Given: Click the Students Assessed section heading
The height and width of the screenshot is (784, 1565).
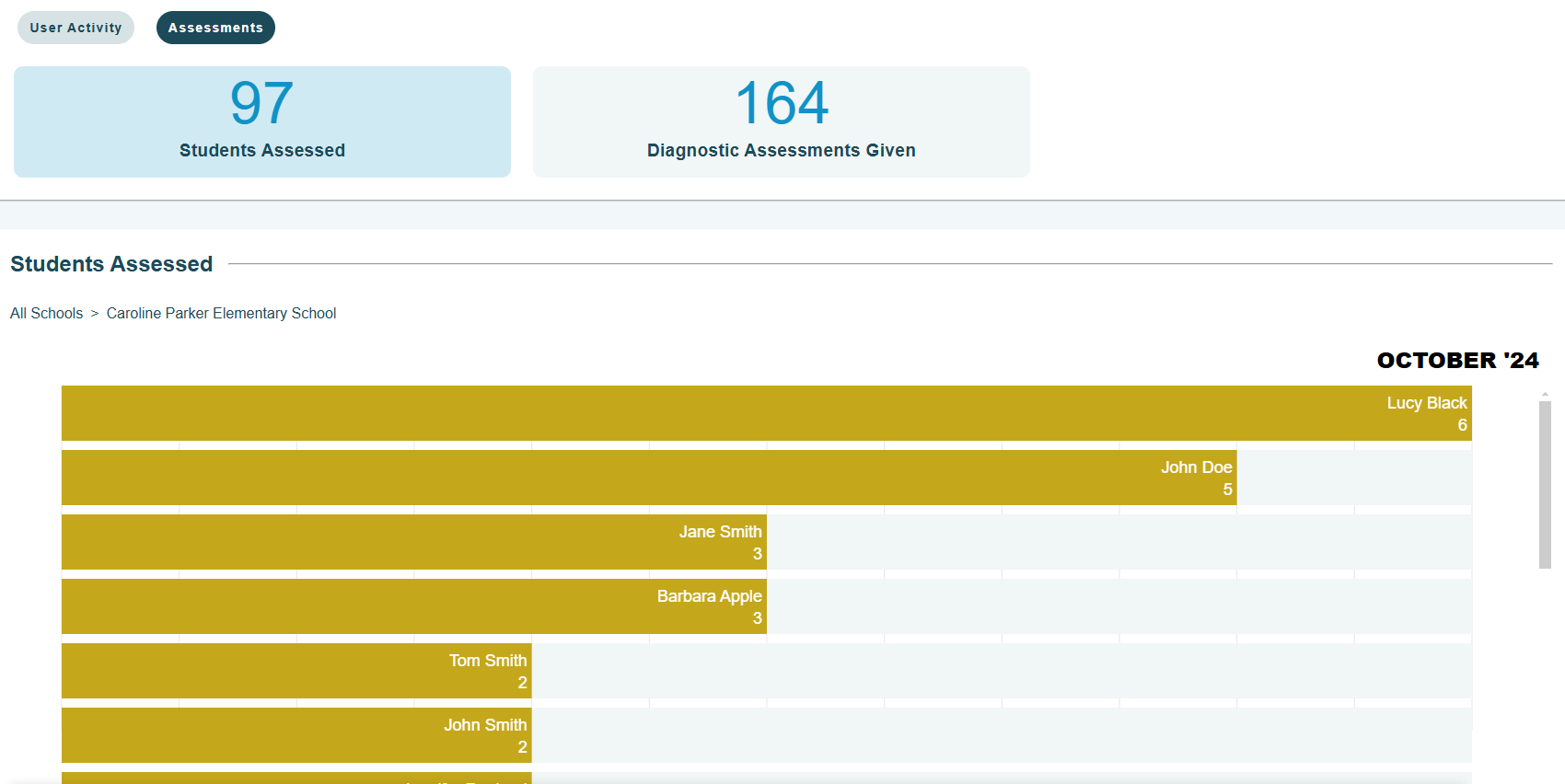Looking at the screenshot, I should tap(111, 264).
